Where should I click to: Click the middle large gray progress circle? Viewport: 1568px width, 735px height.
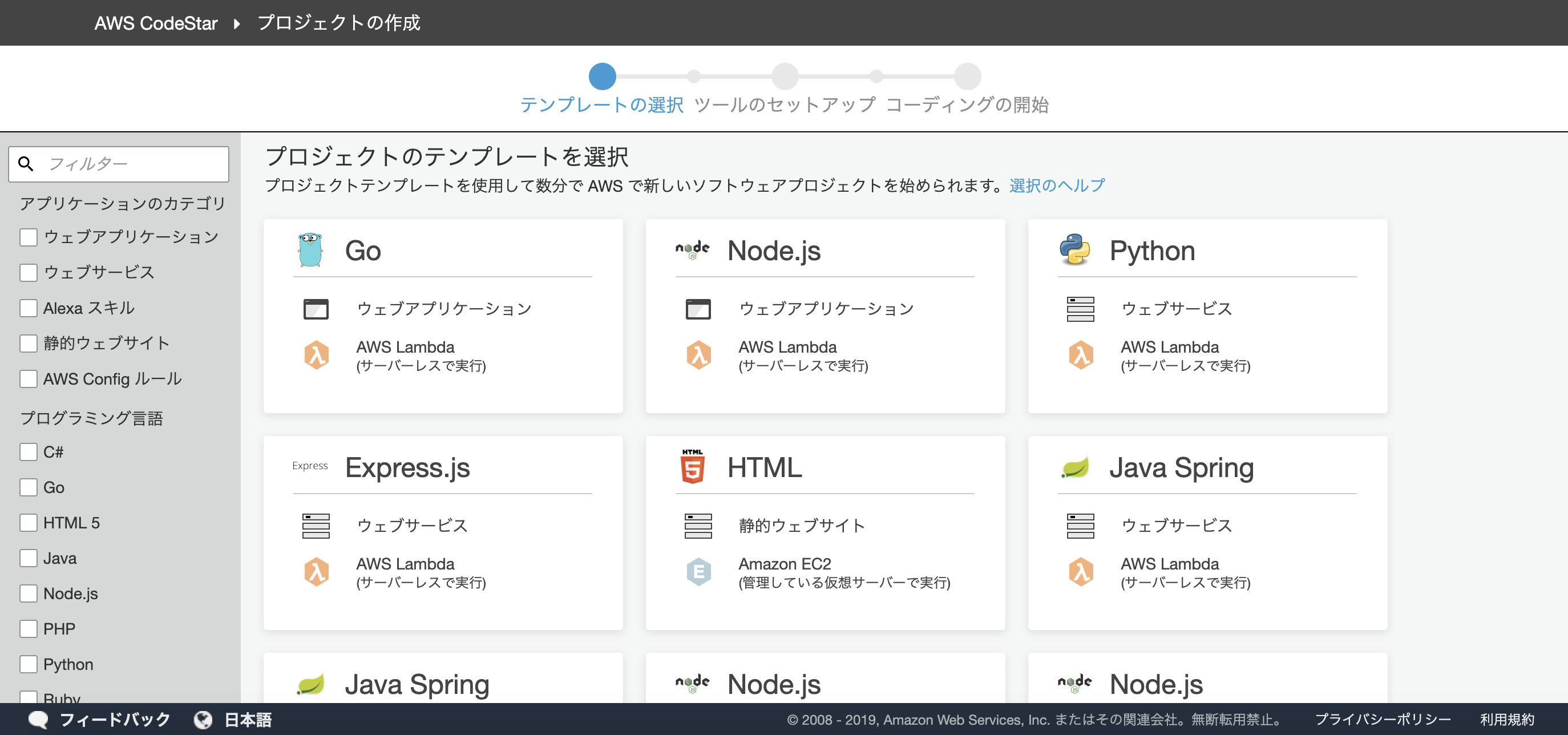pos(785,76)
